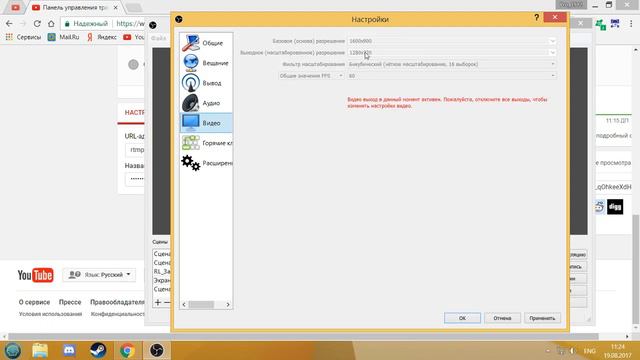Click the Windows Start button
The height and width of the screenshot is (360, 640).
[13, 351]
